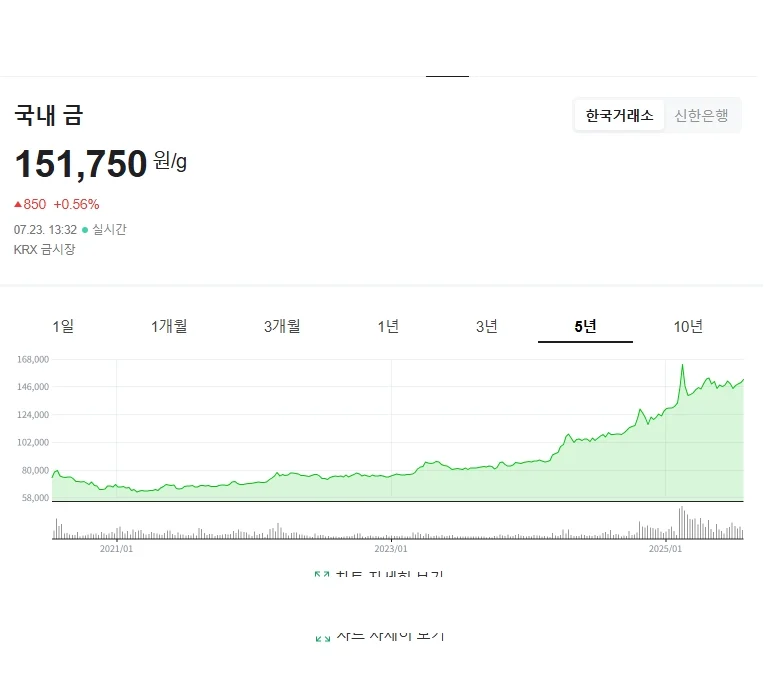This screenshot has width=766, height=700.
Task: Click the 151,750 price value
Action: pos(81,164)
